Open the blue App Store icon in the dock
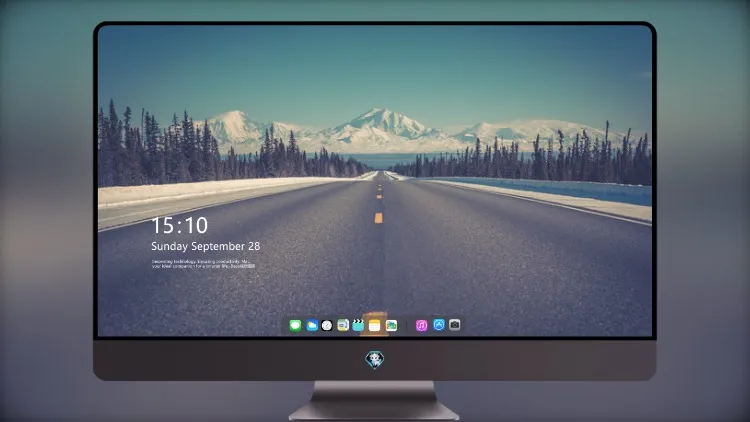 click(x=439, y=325)
